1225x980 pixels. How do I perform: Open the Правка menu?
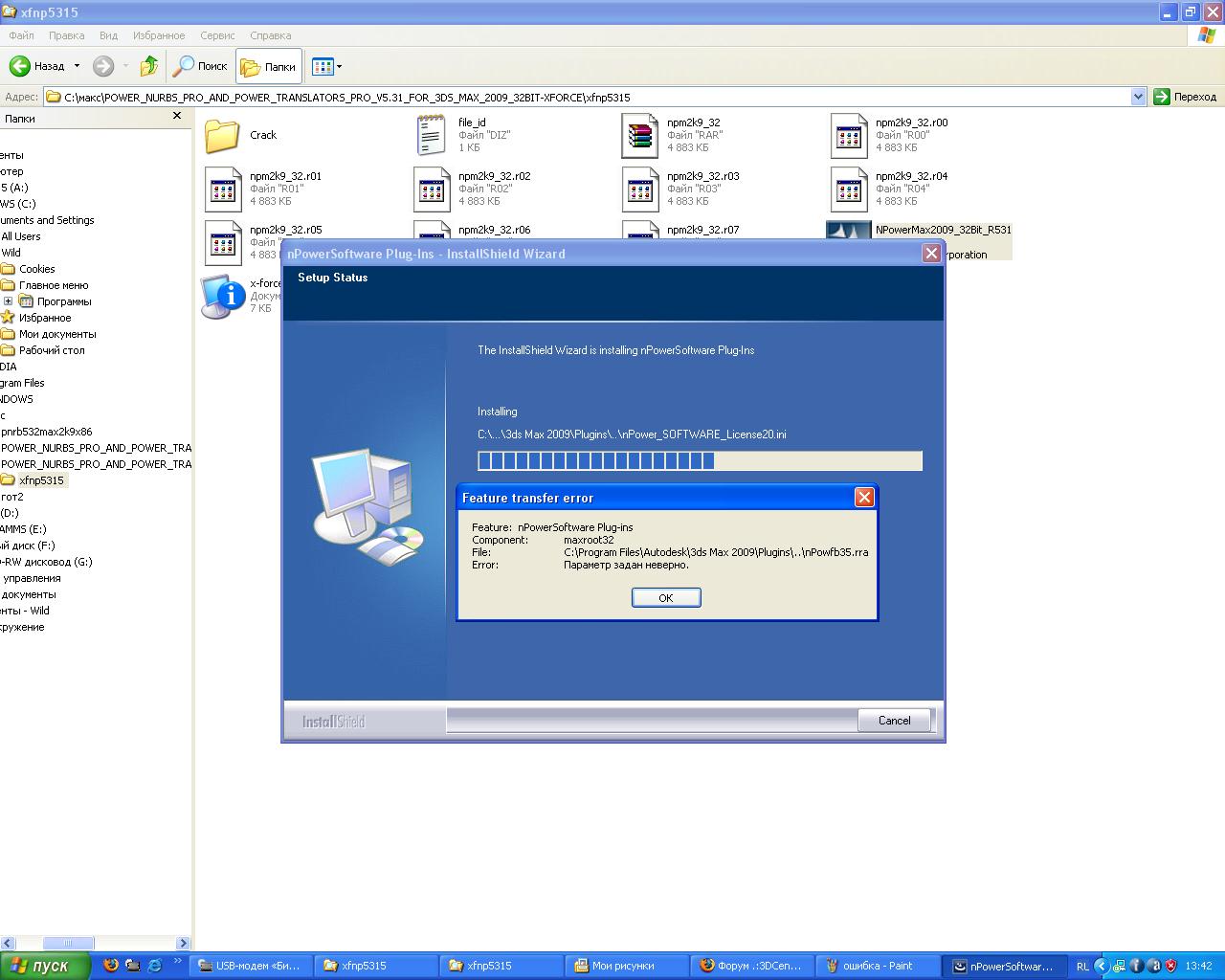[x=66, y=35]
